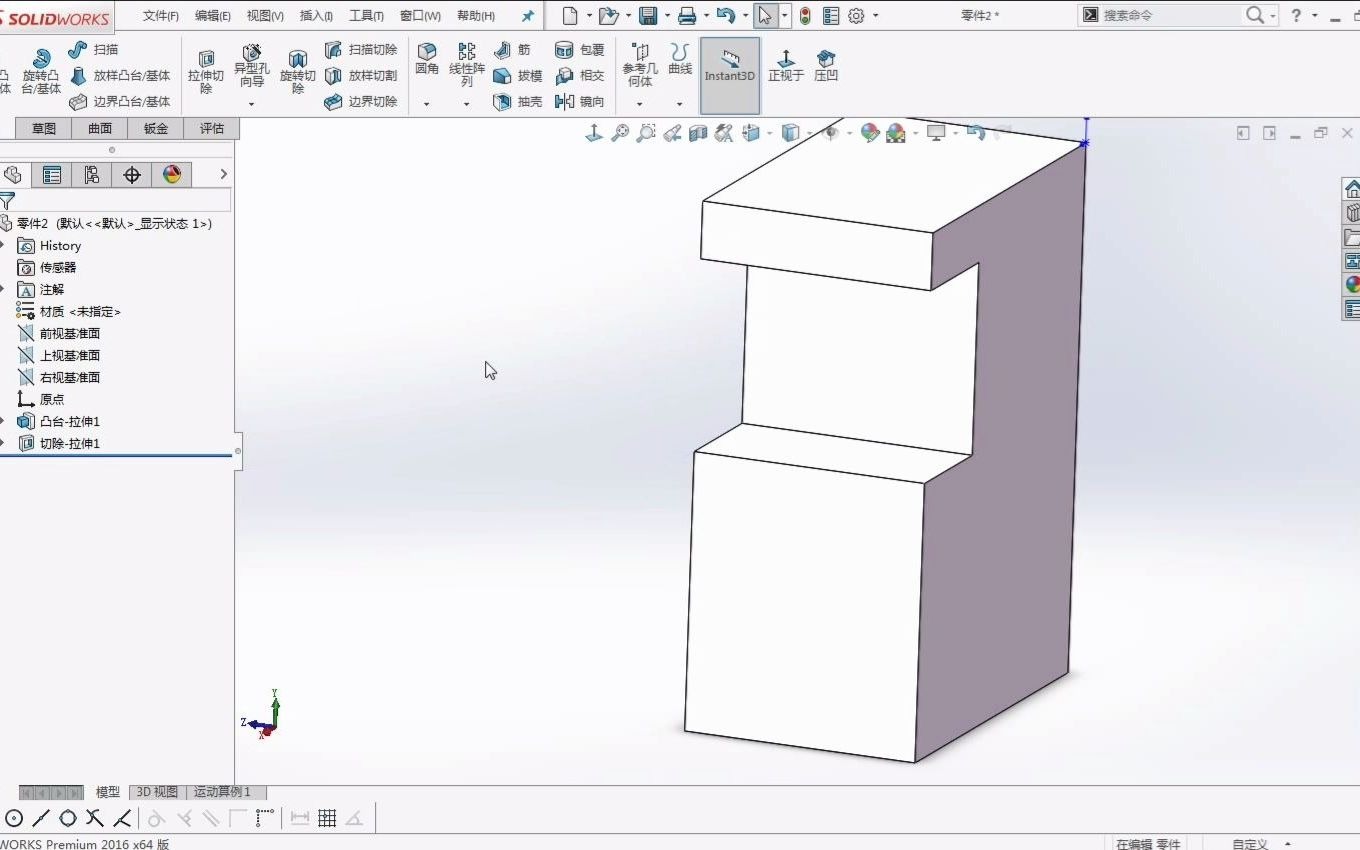Open the 文件(F) menu

(161, 16)
